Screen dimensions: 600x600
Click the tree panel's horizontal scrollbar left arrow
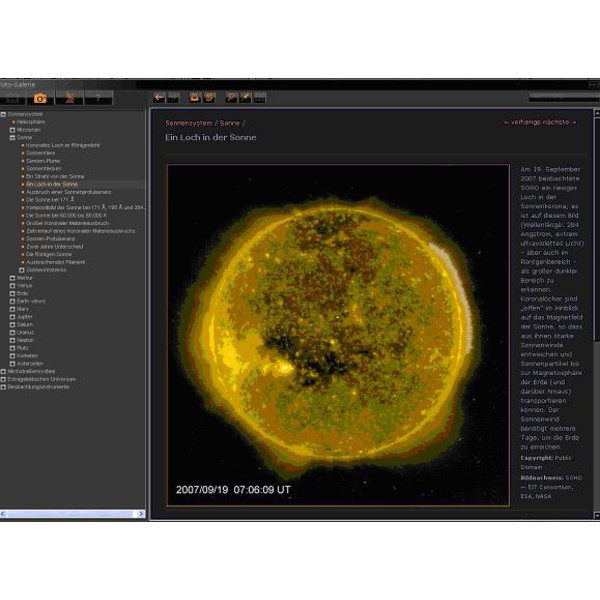point(3,514)
